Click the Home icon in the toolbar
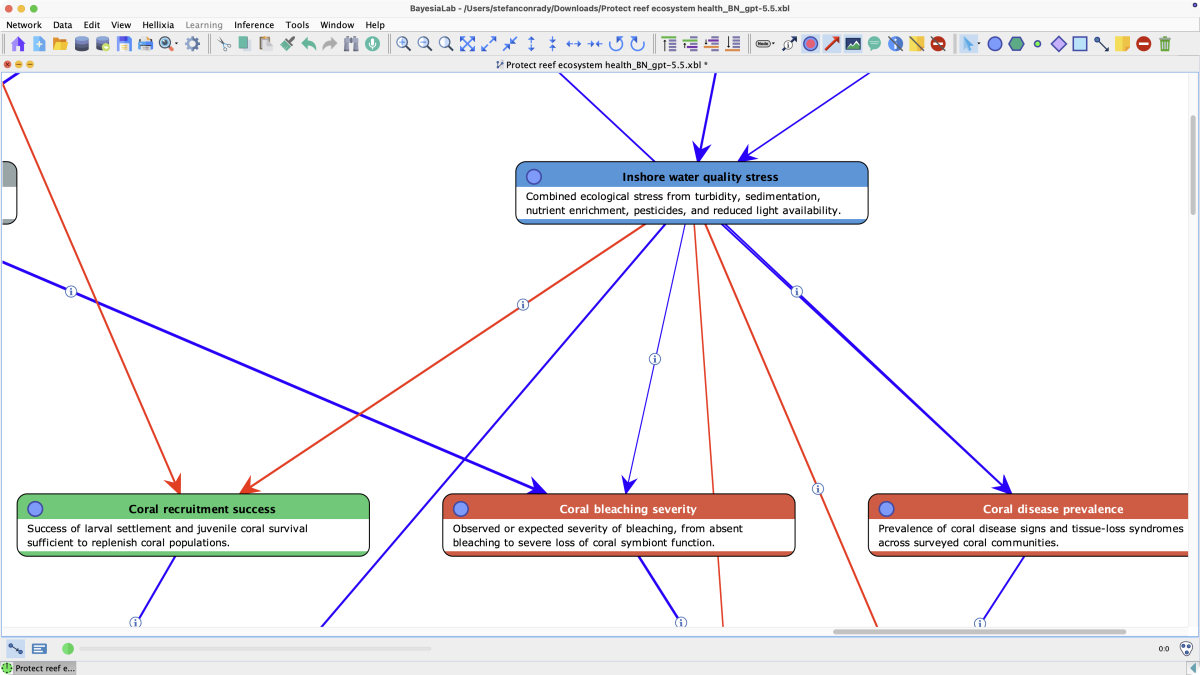The image size is (1200, 675). (x=18, y=44)
